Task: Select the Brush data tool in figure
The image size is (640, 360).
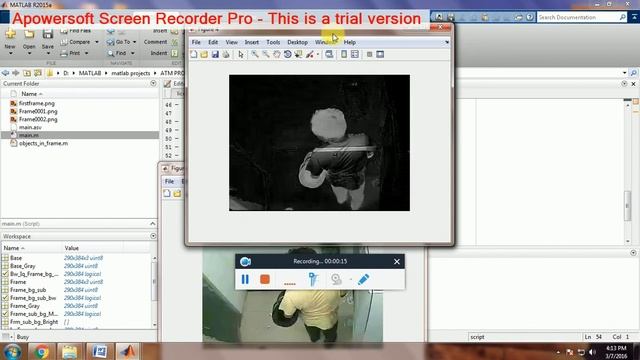Action: [x=310, y=54]
